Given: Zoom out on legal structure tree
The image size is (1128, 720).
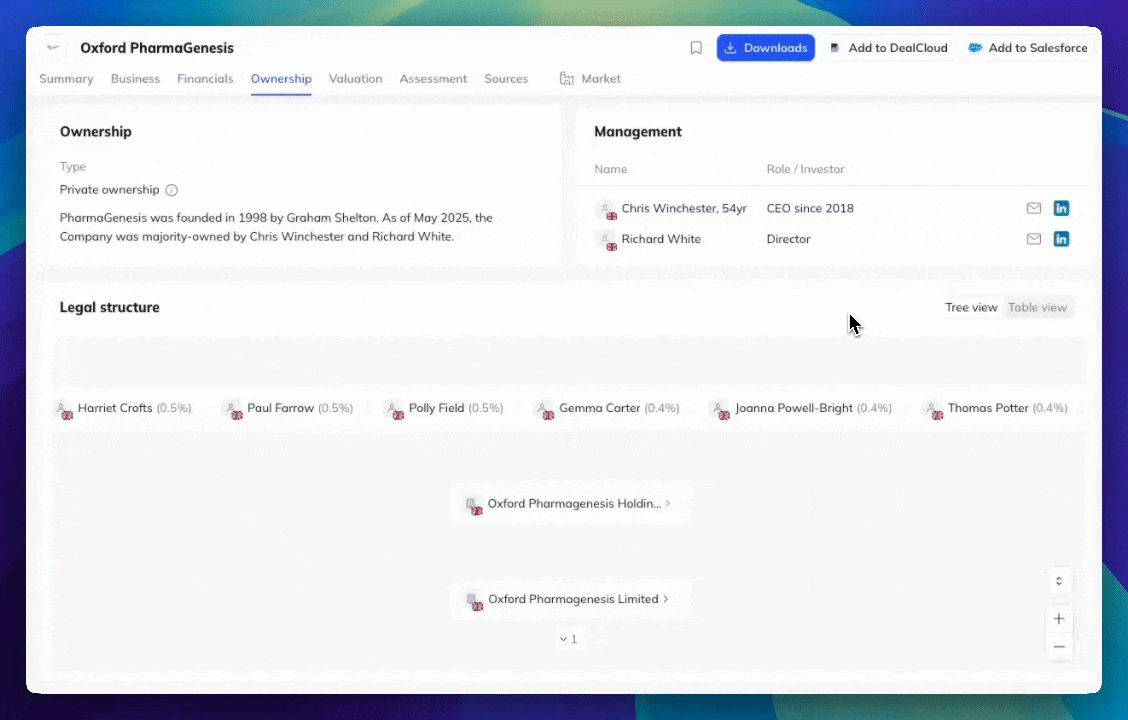Looking at the screenshot, I should [x=1058, y=647].
